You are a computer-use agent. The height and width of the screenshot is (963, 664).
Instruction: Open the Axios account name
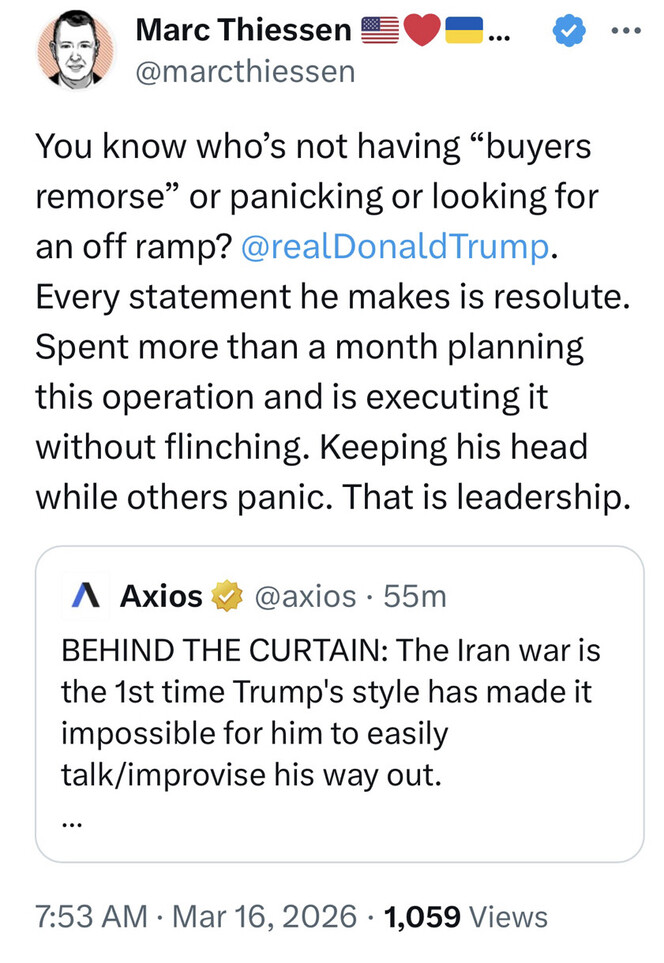[x=160, y=596]
